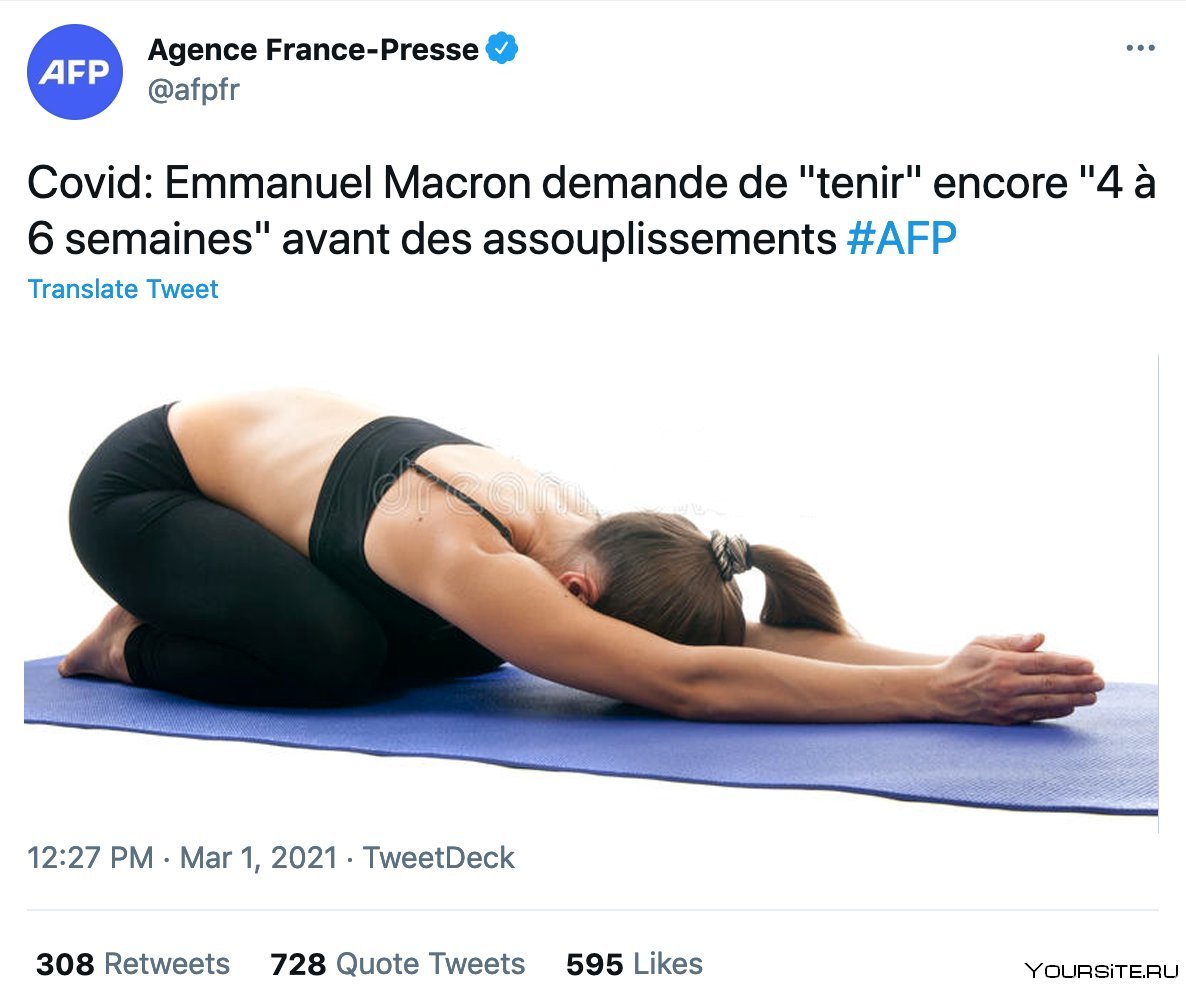The height and width of the screenshot is (999, 1186).
Task: Open the #AFP hashtag
Action: (902, 239)
